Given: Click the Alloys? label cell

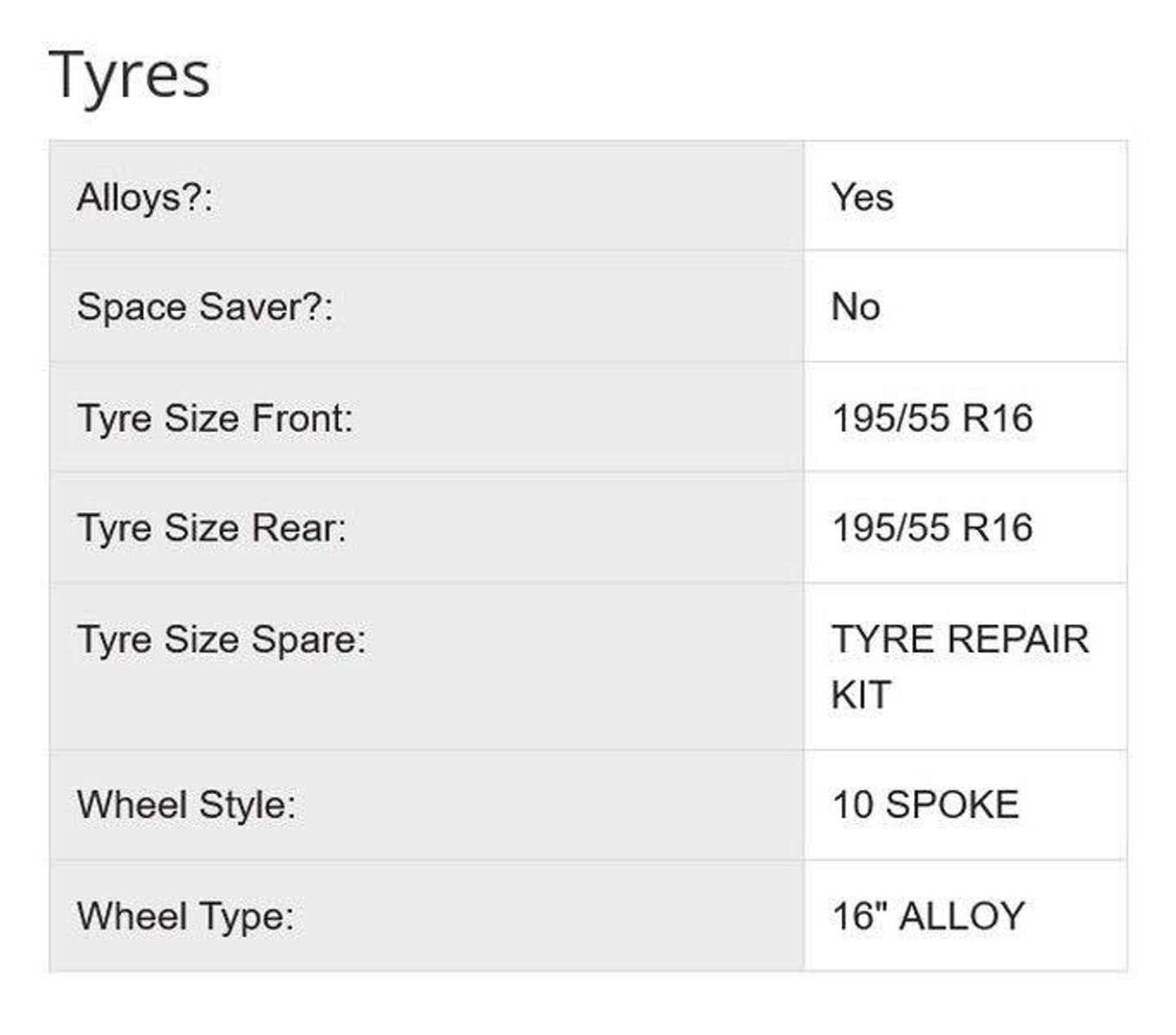Looking at the screenshot, I should (x=145, y=198).
